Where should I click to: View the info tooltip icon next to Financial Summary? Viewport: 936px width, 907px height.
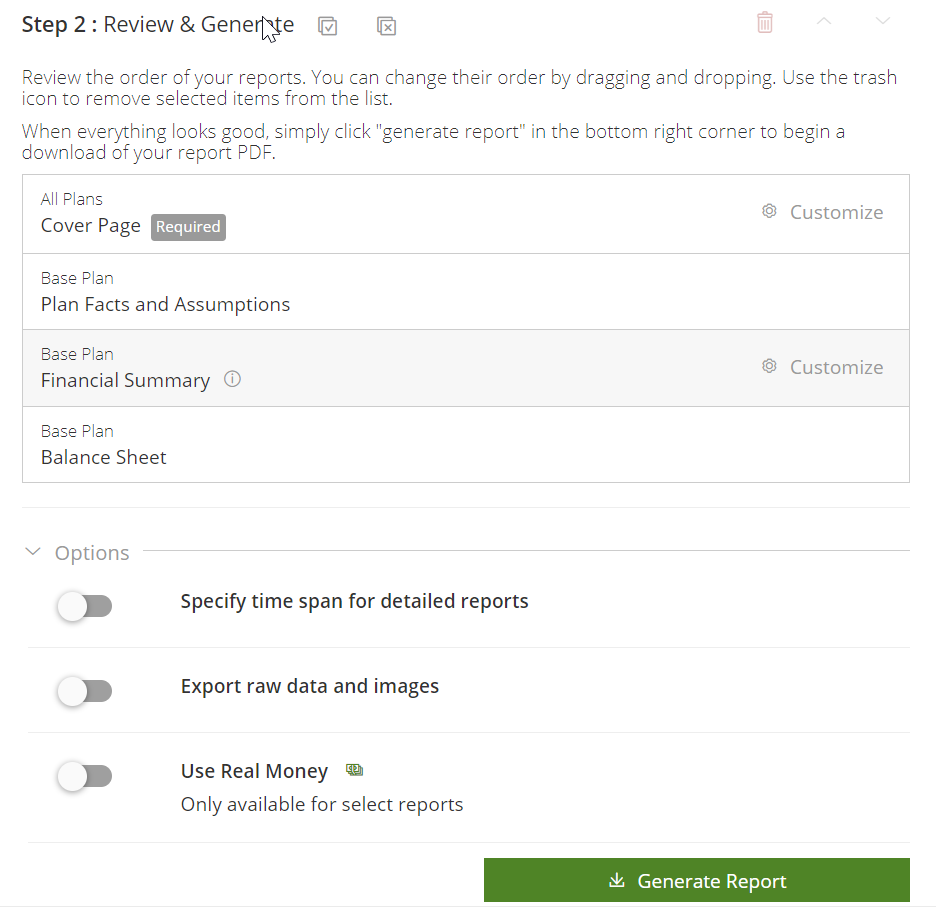[231, 379]
